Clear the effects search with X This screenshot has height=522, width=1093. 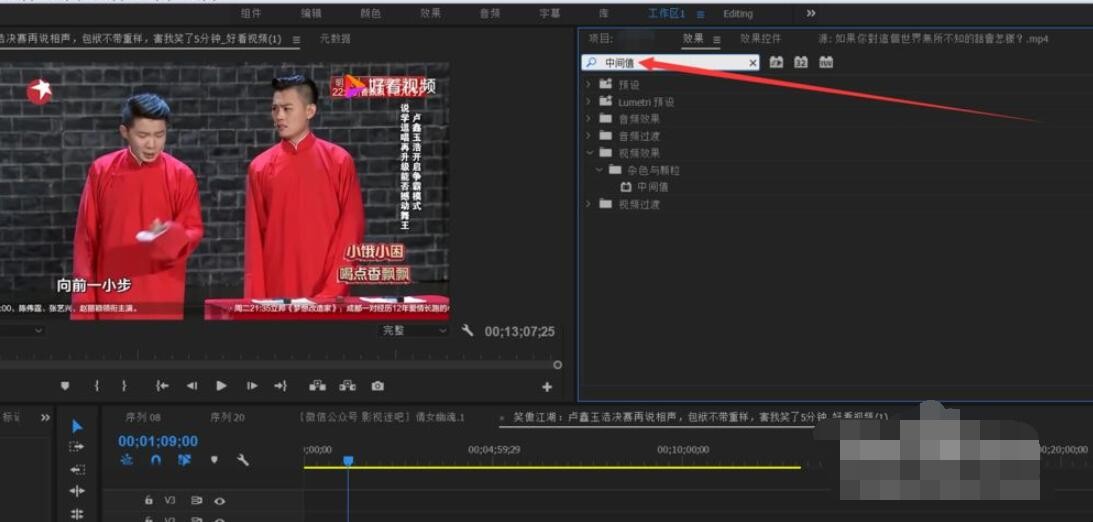coord(753,63)
